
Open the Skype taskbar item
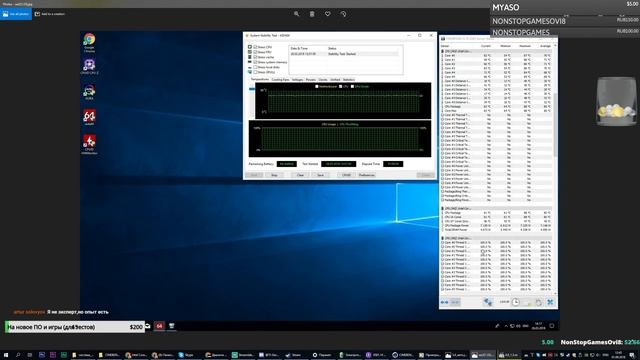[x=189, y=355]
